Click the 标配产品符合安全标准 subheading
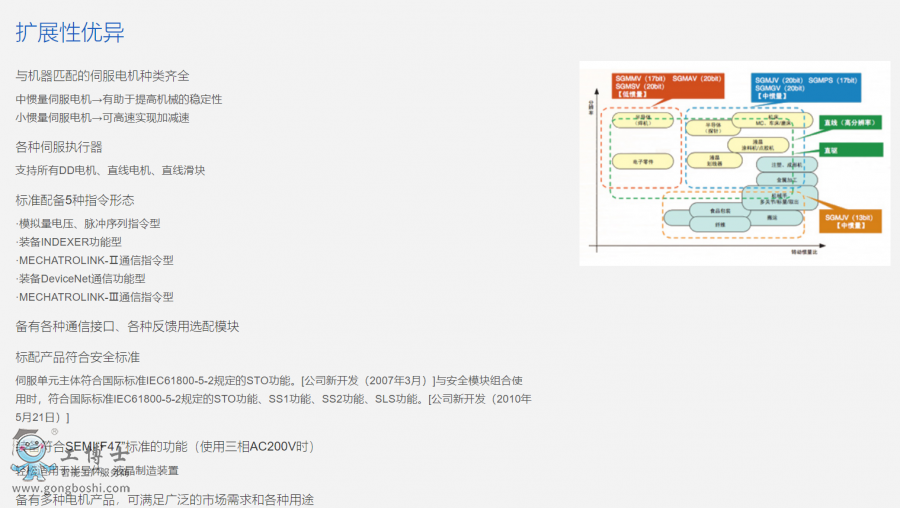The image size is (900, 508). click(x=78, y=357)
